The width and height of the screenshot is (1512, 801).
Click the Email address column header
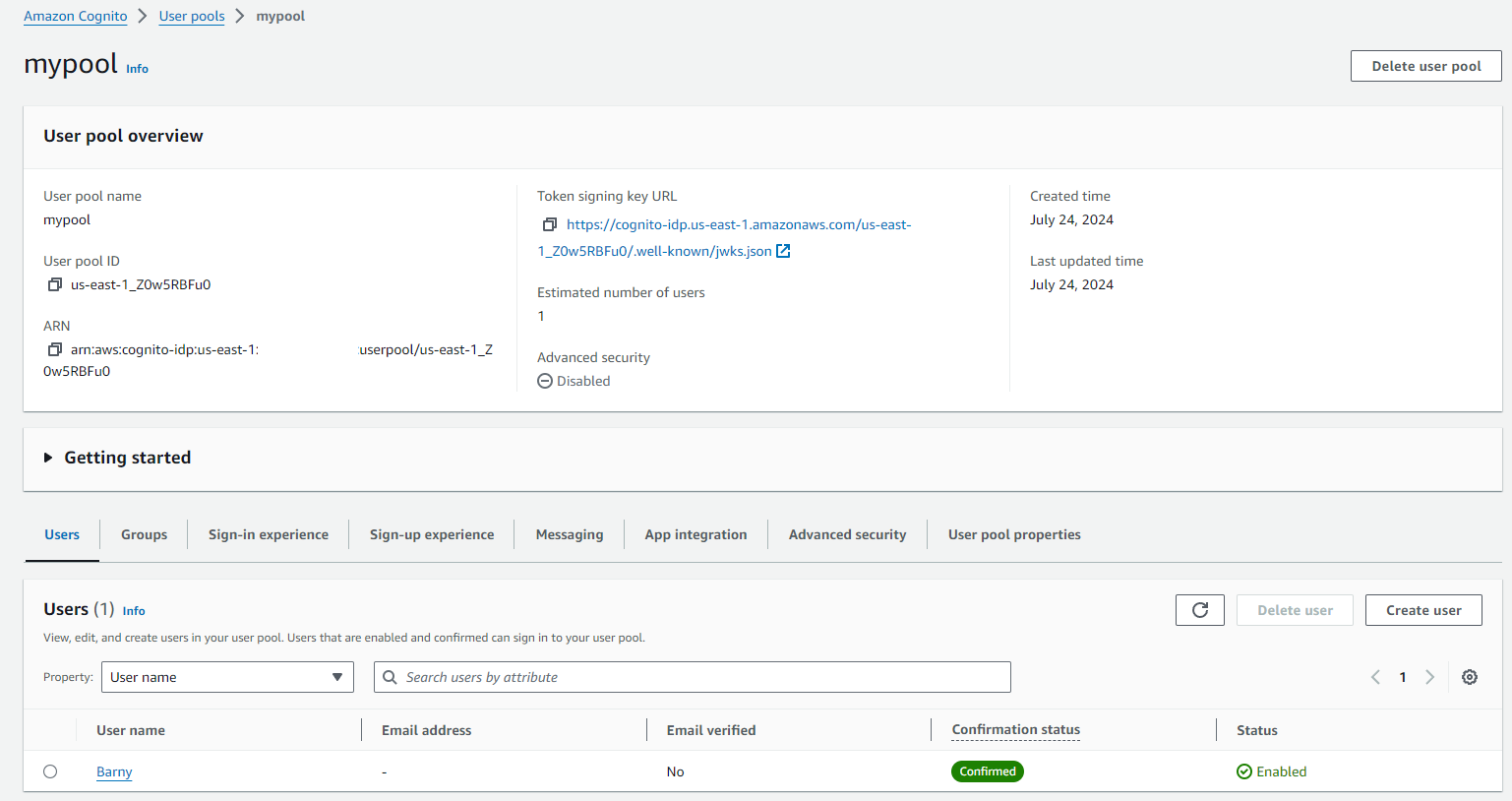427,730
